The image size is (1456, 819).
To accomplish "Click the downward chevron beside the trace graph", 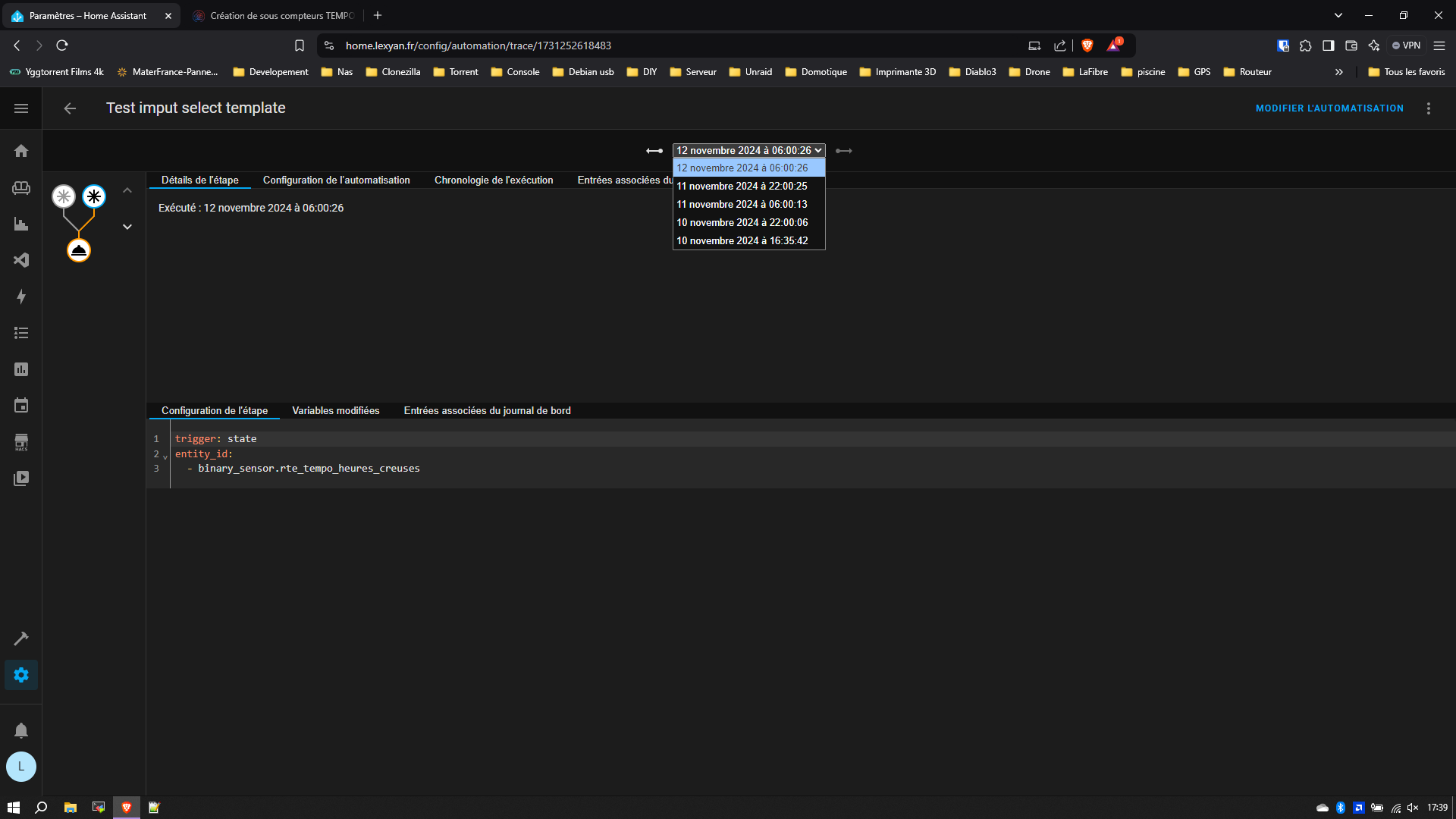I will pyautogui.click(x=127, y=227).
